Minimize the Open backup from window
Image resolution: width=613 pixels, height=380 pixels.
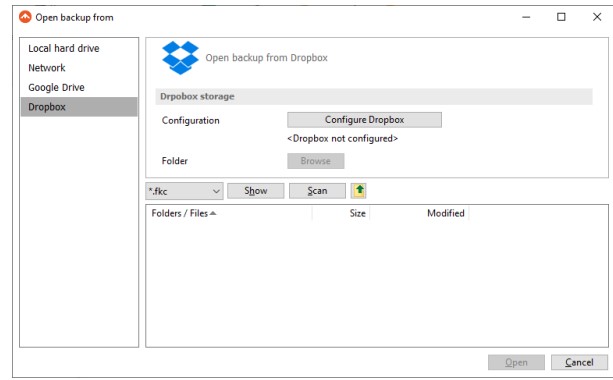(526, 17)
